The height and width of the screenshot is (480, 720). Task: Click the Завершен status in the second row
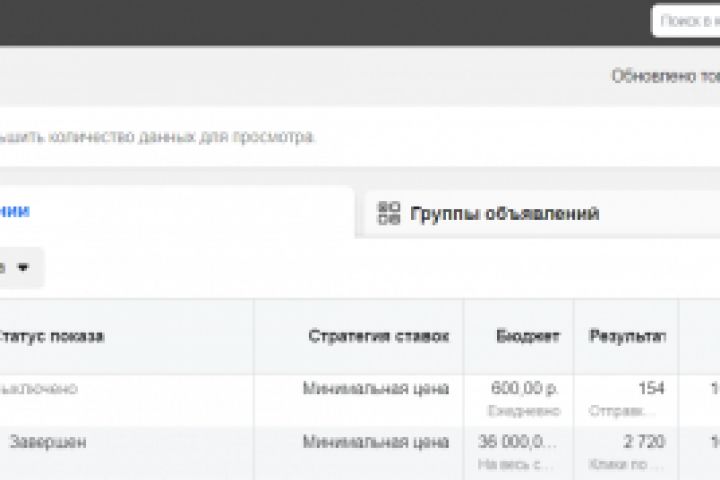(x=48, y=442)
